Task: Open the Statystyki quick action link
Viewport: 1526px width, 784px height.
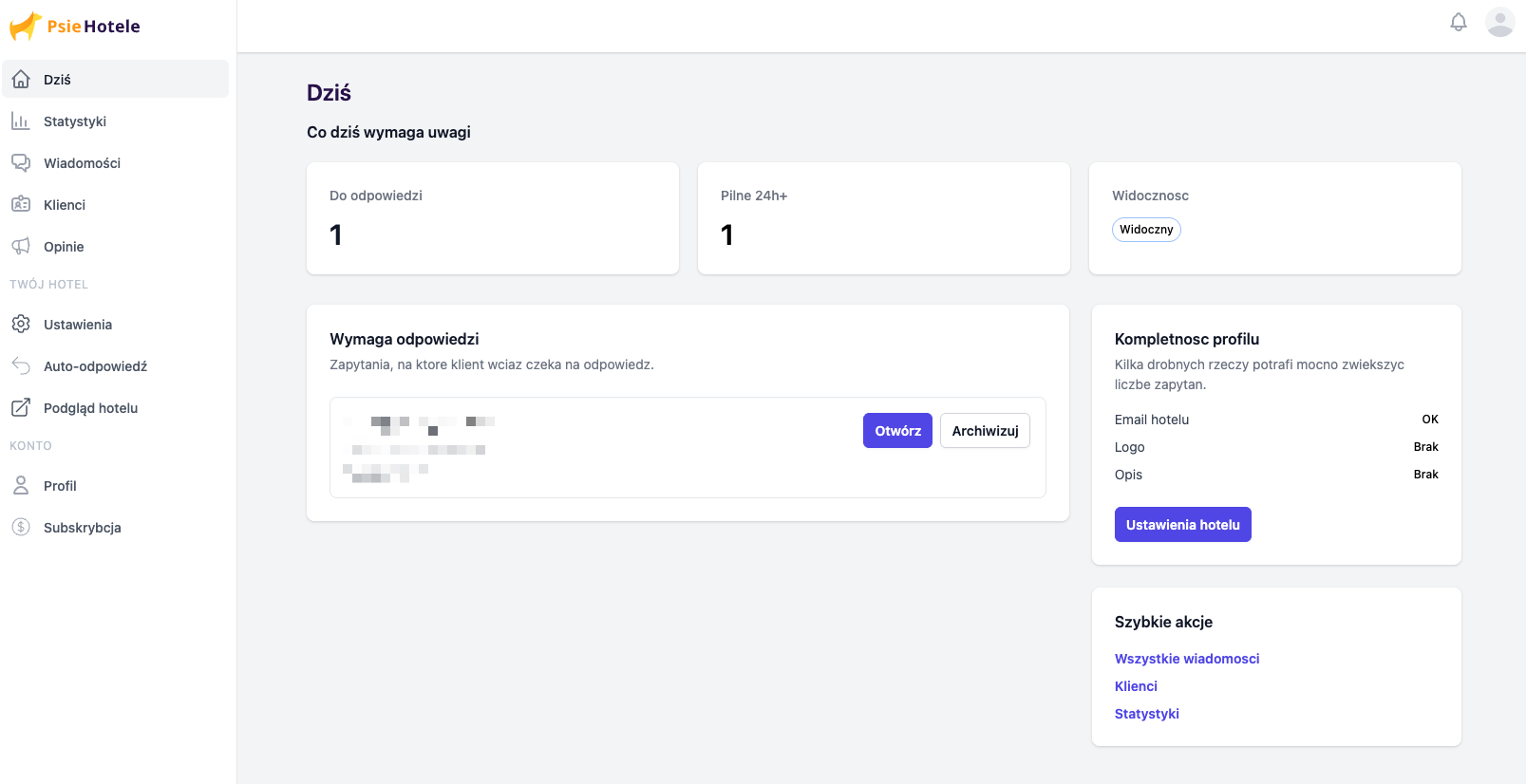Action: [1146, 714]
